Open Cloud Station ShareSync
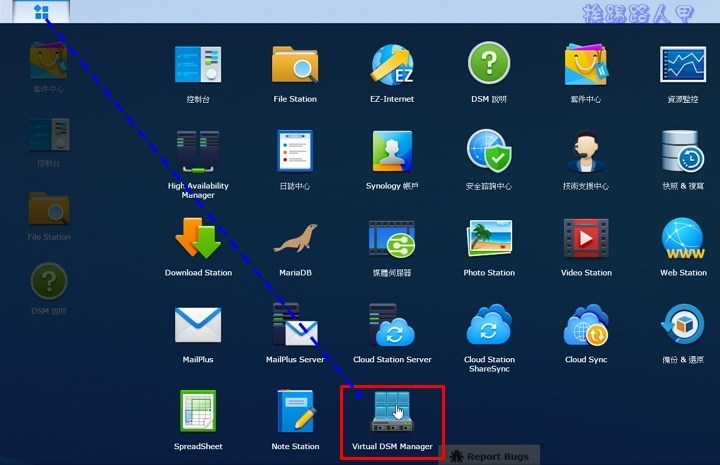The width and height of the screenshot is (720, 465). coord(489,324)
